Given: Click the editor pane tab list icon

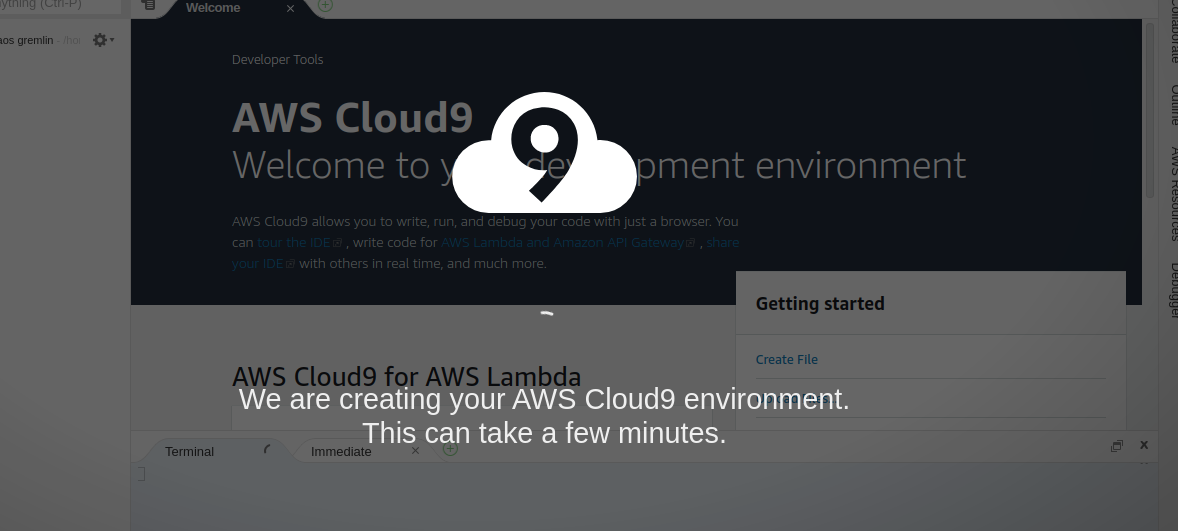Looking at the screenshot, I should [148, 6].
